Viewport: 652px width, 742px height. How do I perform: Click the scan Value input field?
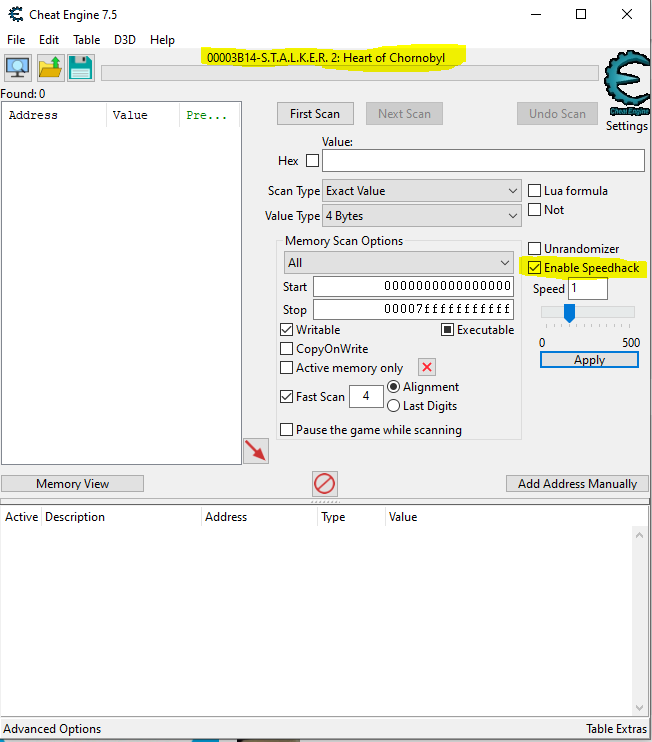[x=484, y=160]
